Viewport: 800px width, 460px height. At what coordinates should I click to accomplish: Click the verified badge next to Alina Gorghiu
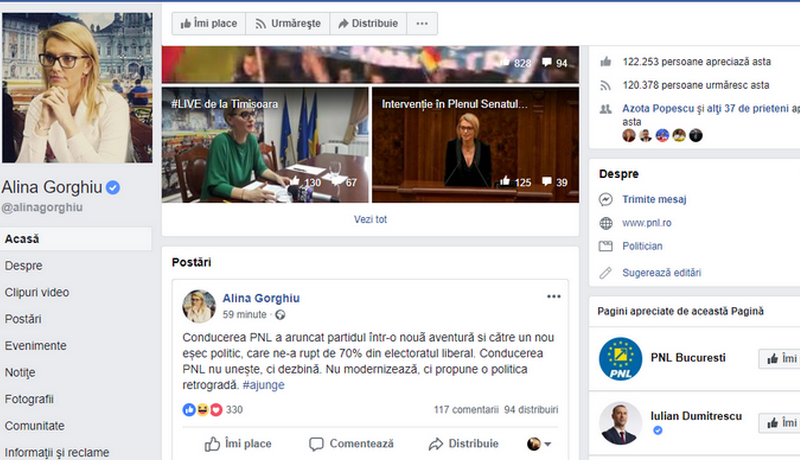[x=114, y=187]
